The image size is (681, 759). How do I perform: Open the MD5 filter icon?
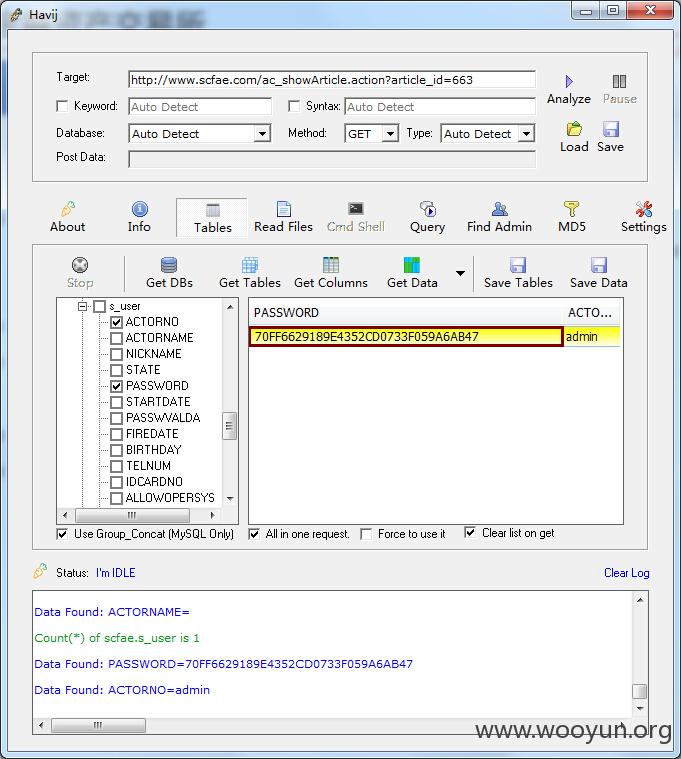tap(571, 209)
